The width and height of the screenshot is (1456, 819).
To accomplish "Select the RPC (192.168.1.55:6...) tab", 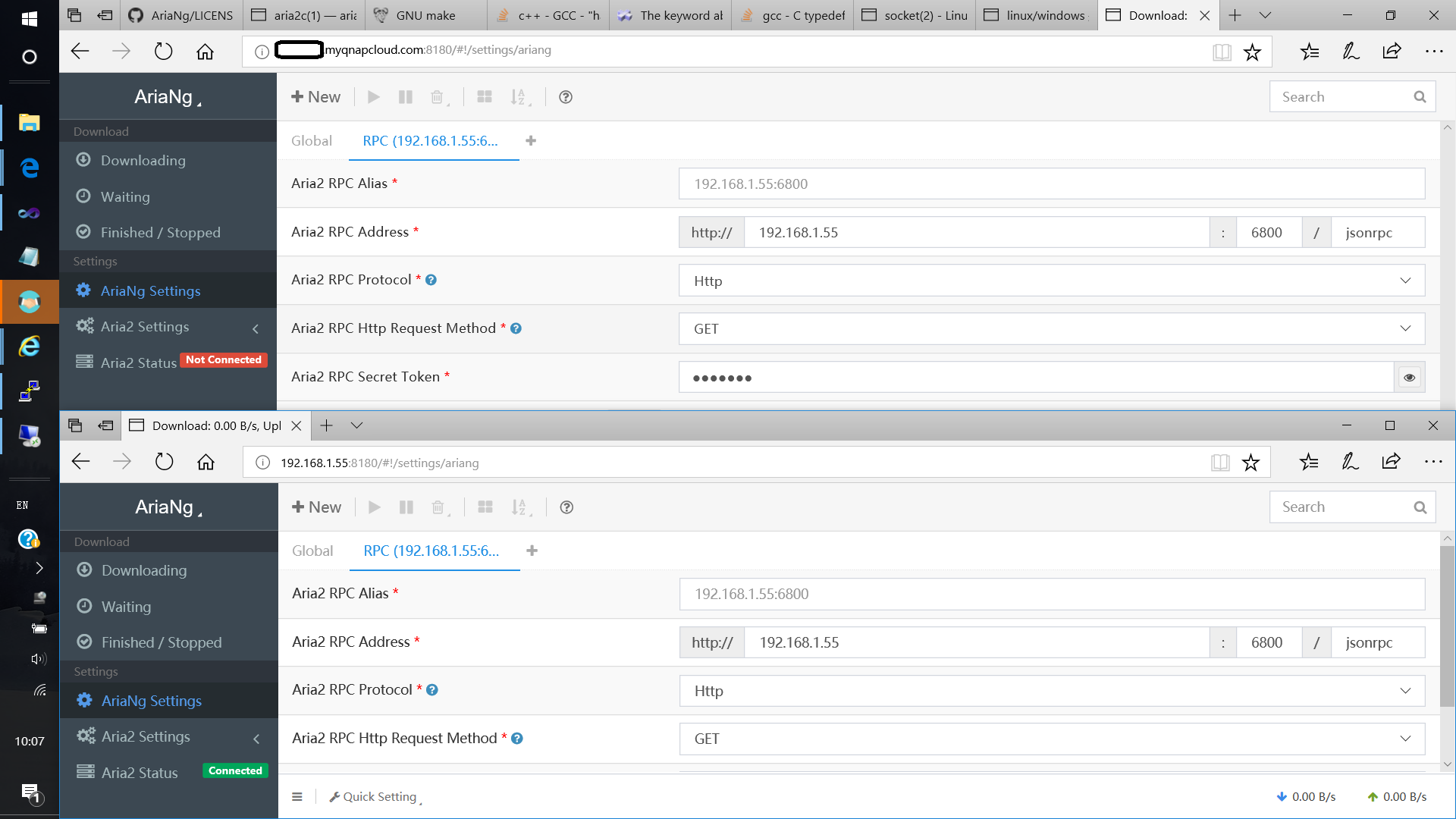I will click(432, 140).
